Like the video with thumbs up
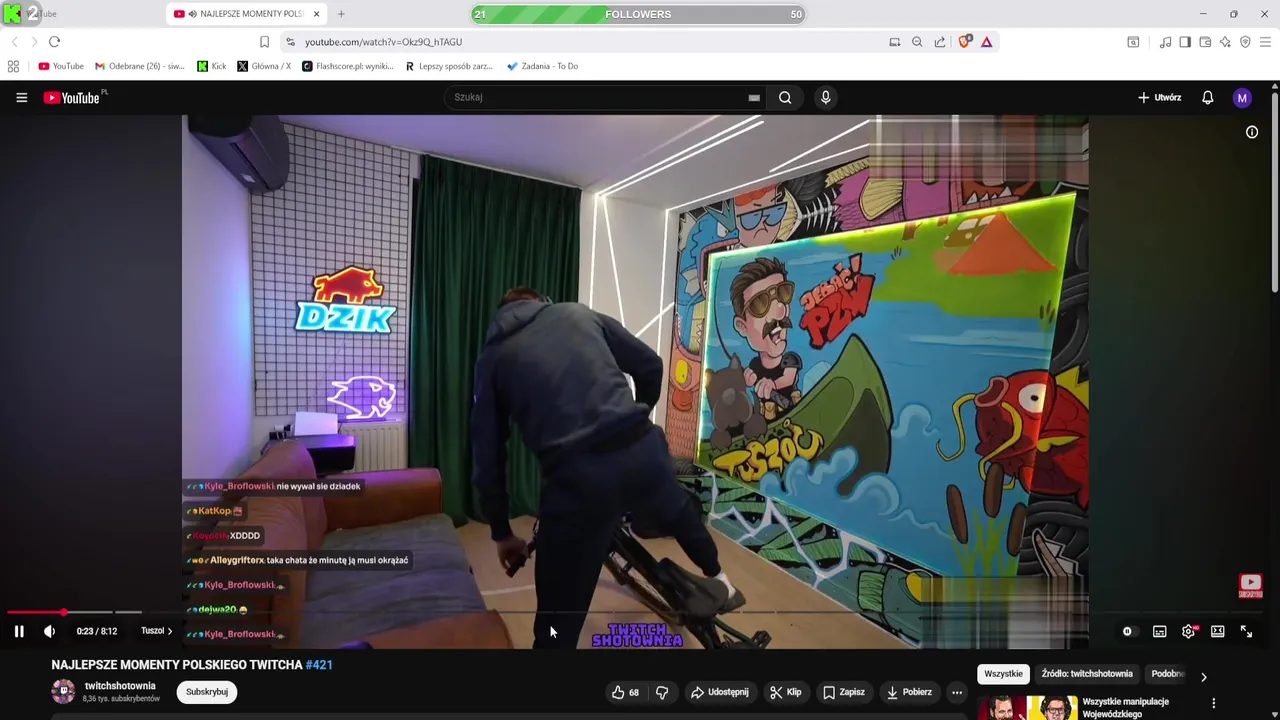Screen dimensions: 1280x720 [x=626, y=692]
